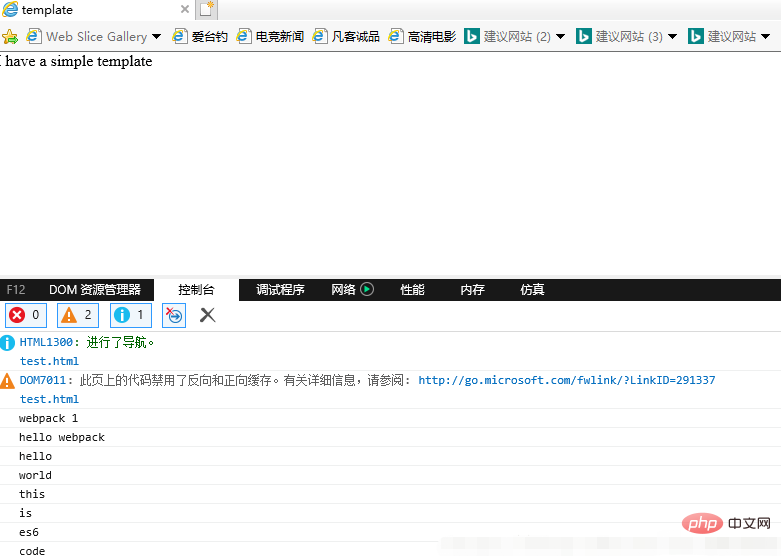Image resolution: width=781 pixels, height=556 pixels.
Task: Open the 网络 network tab
Action: tap(343, 289)
